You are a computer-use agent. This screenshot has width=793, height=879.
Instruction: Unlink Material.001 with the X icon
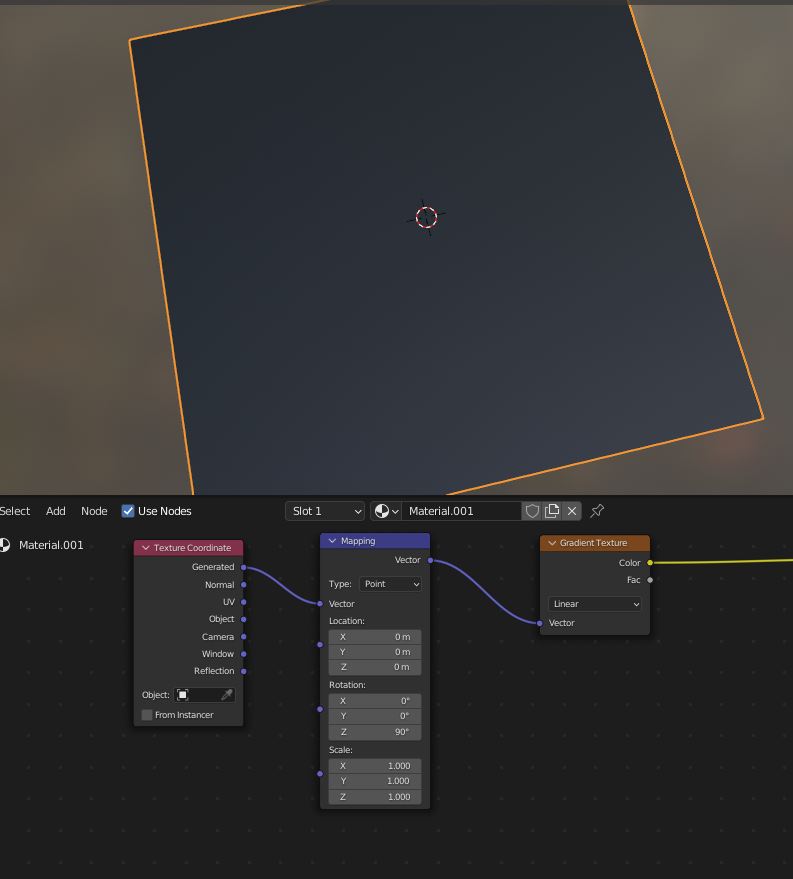pyautogui.click(x=572, y=511)
